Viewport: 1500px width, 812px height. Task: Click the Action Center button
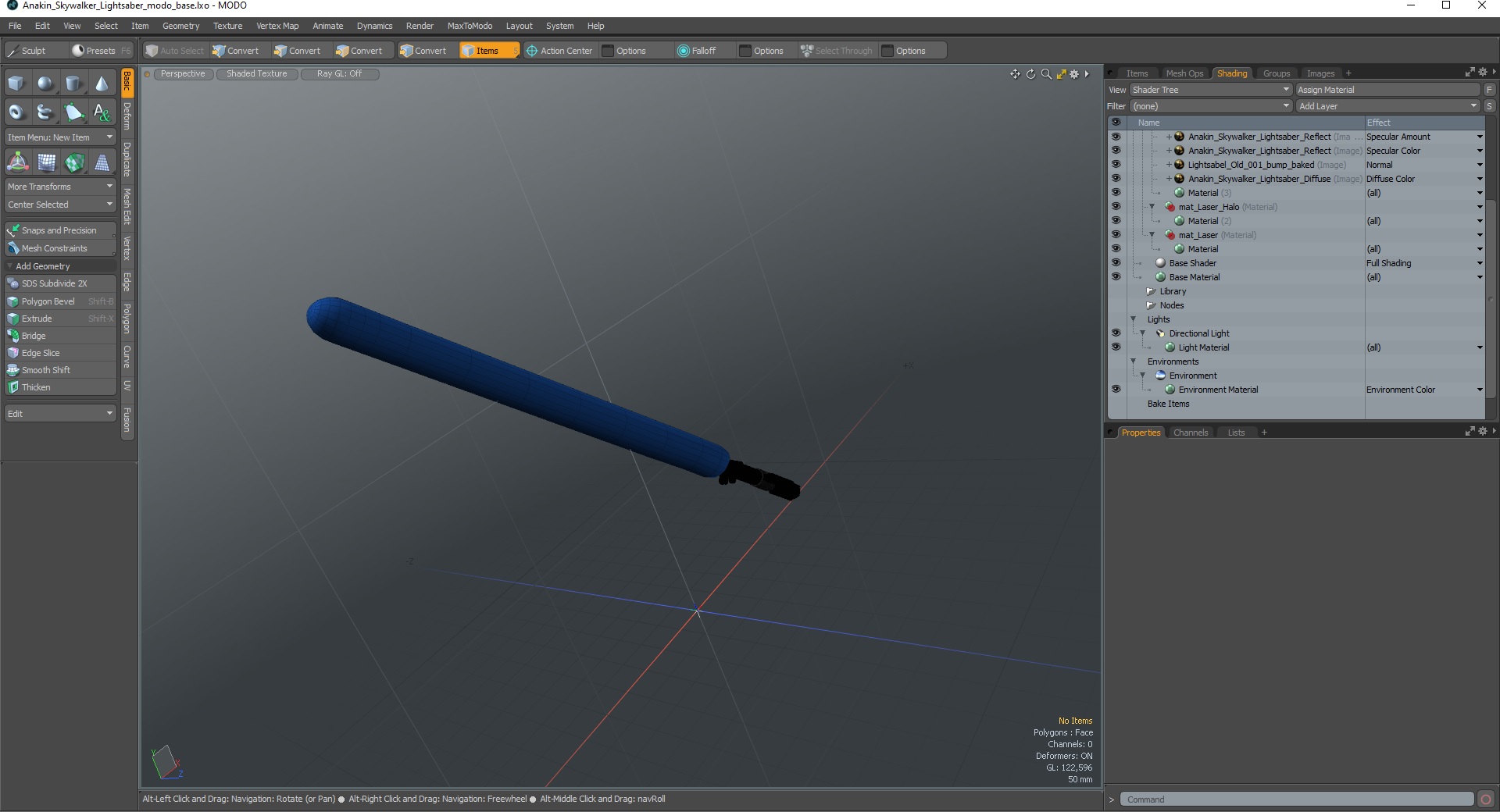[559, 51]
